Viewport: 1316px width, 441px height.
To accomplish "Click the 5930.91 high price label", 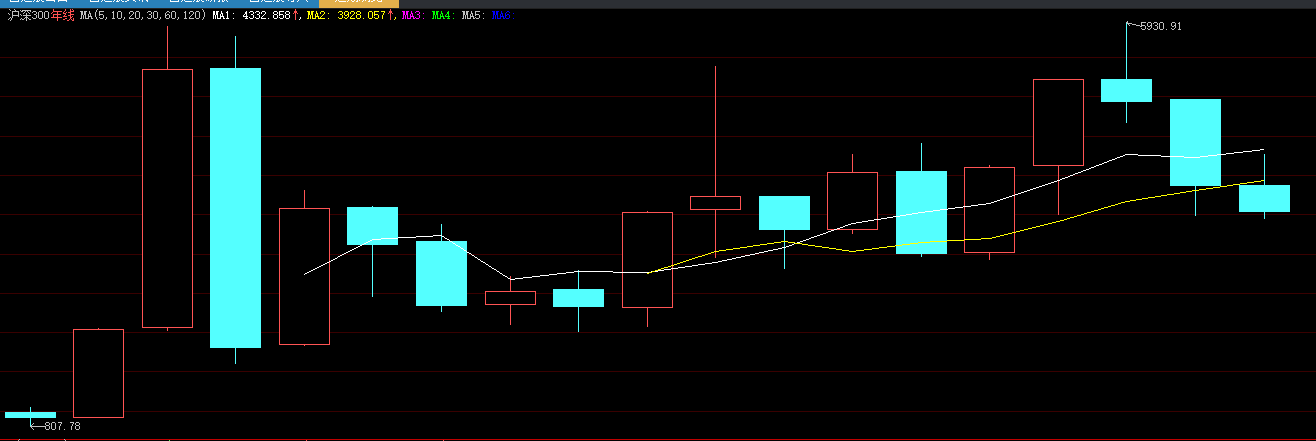I will tap(1162, 26).
